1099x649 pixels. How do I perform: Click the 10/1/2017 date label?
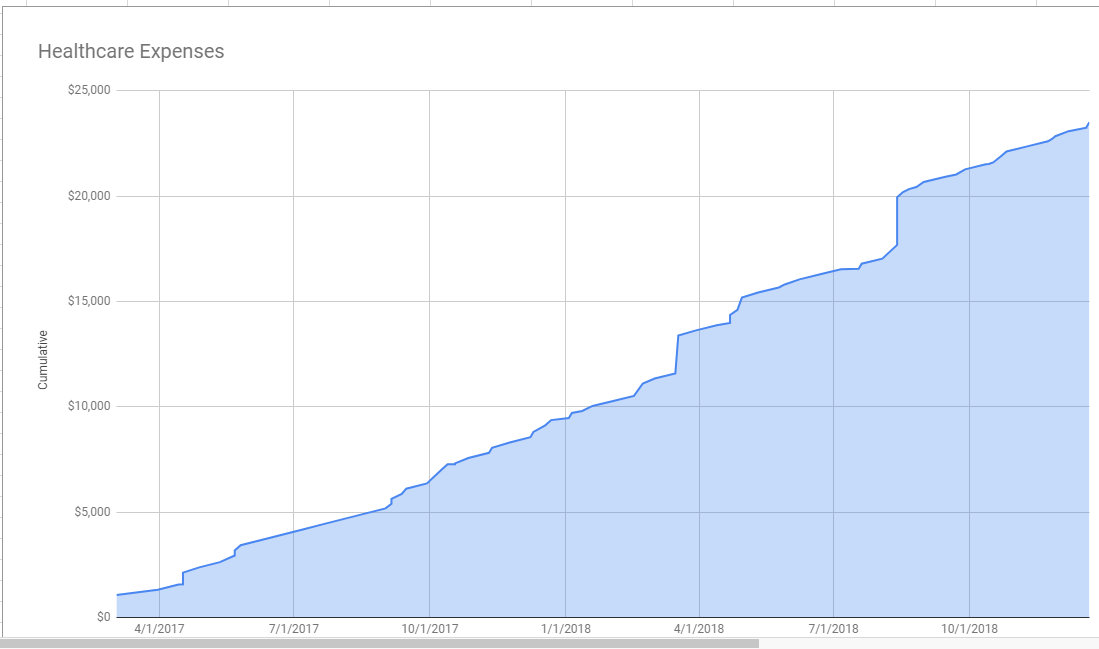point(429,629)
